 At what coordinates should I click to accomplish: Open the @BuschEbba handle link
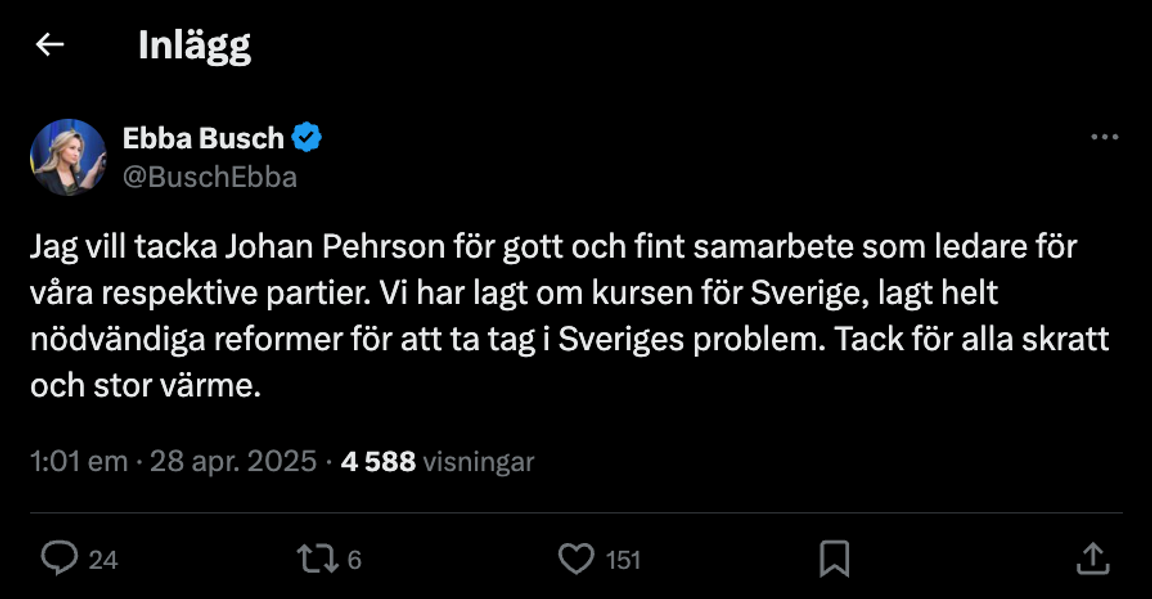pos(209,177)
